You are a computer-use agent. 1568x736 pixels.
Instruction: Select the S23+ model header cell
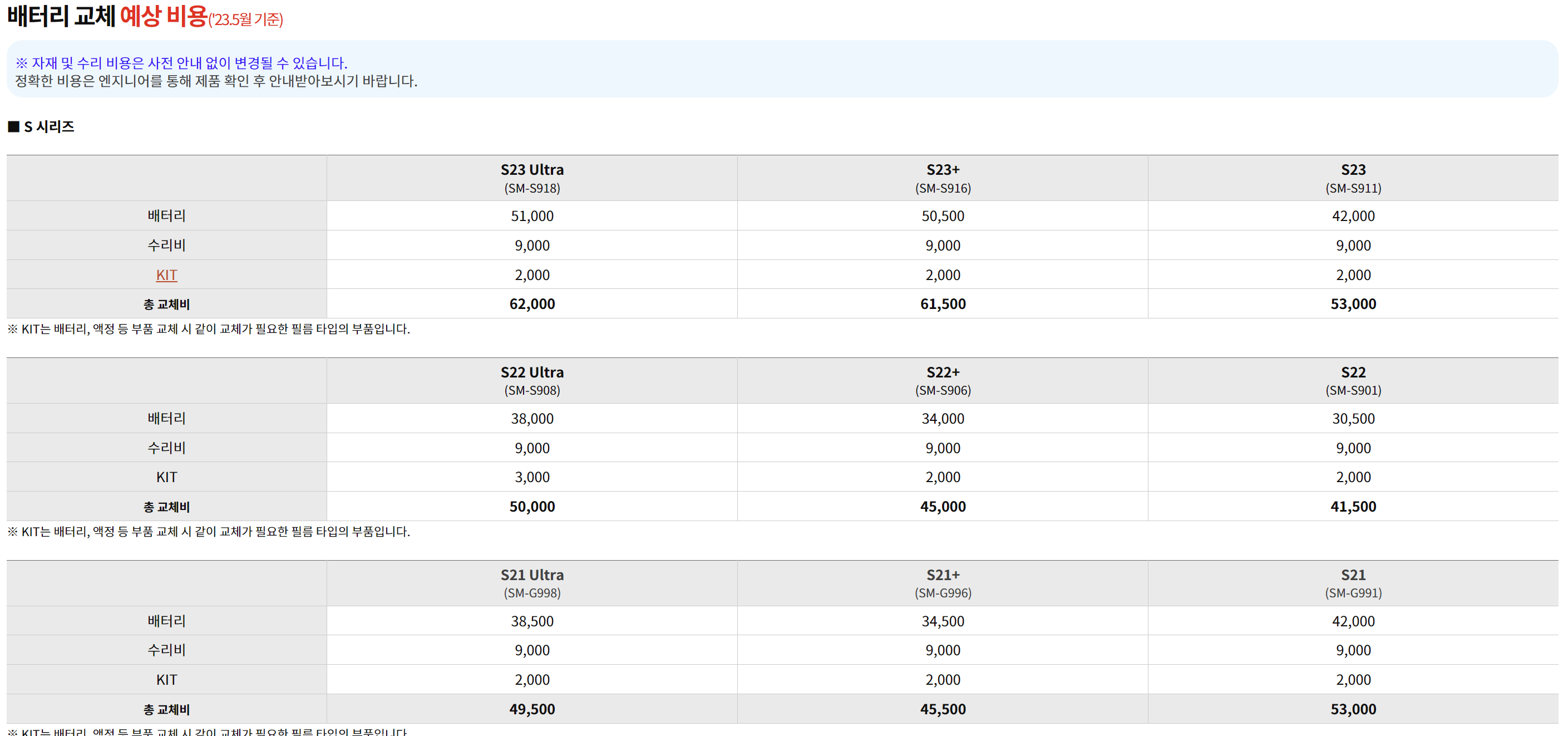click(942, 178)
